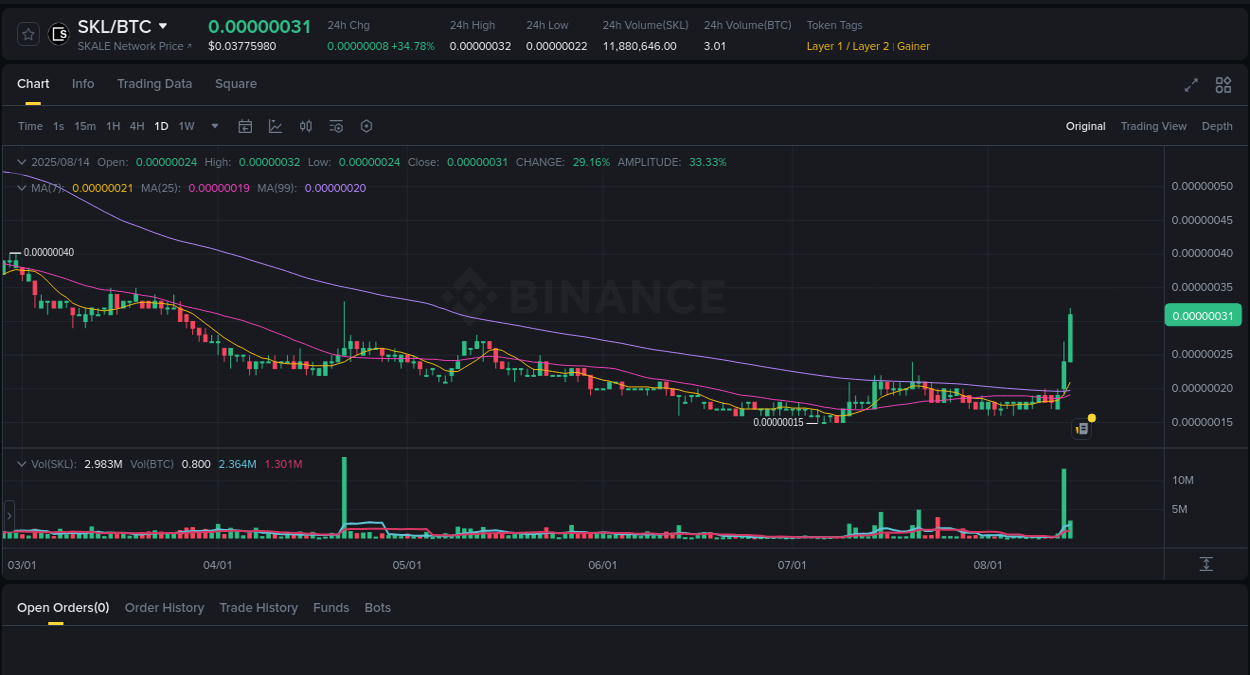Click the MA(25) value 0.00000019

(x=219, y=188)
